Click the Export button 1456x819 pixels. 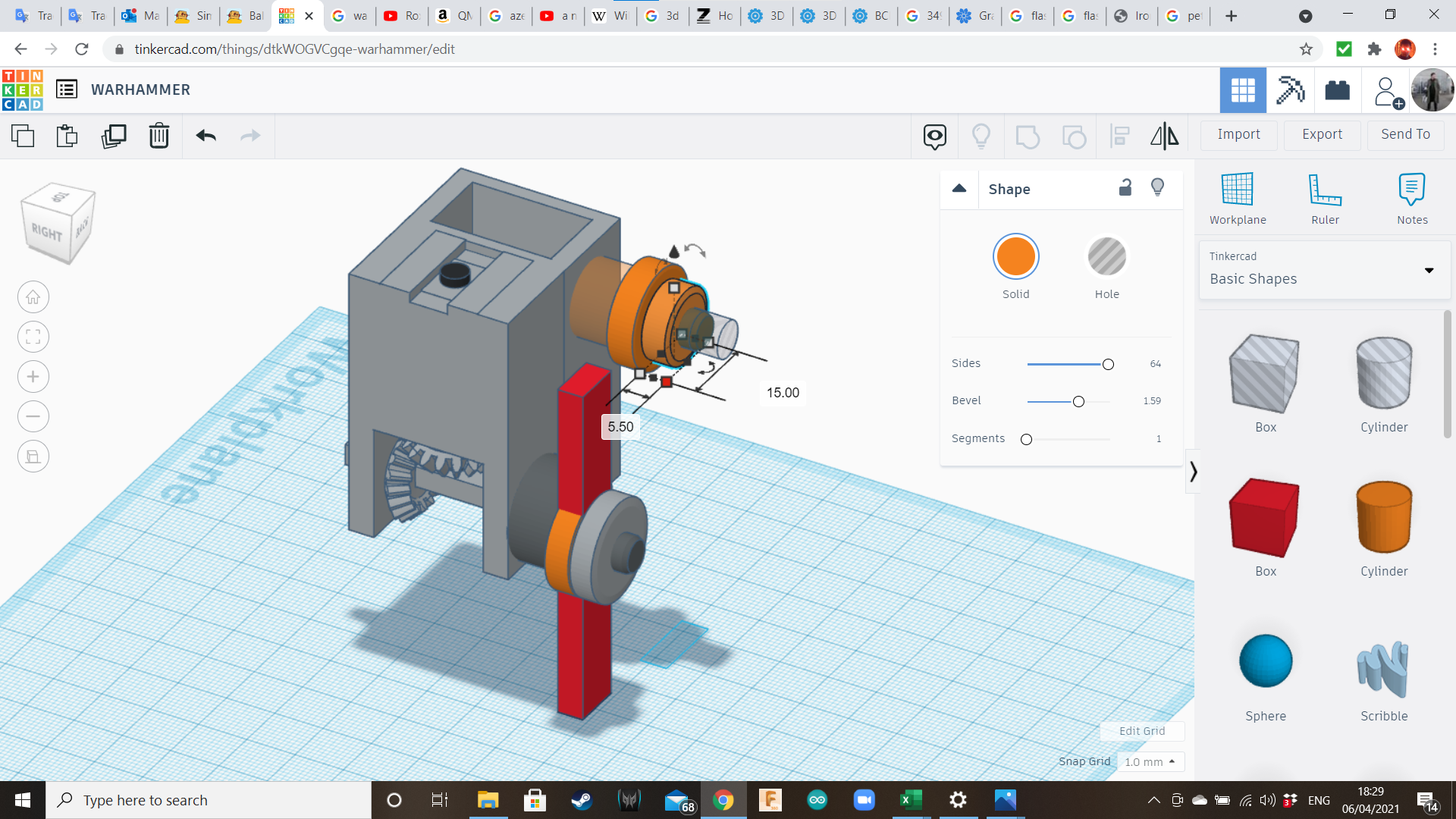tap(1322, 134)
